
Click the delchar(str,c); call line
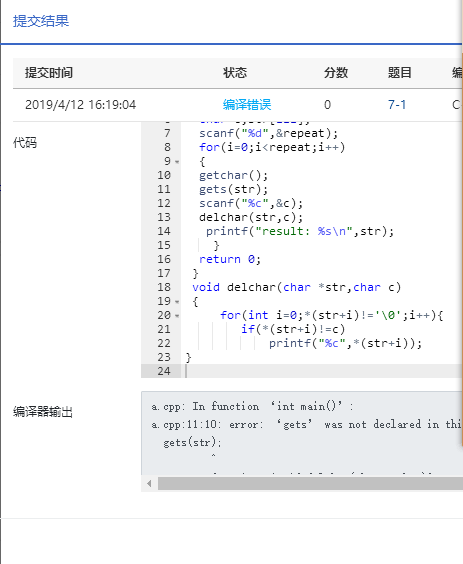click(x=251, y=217)
